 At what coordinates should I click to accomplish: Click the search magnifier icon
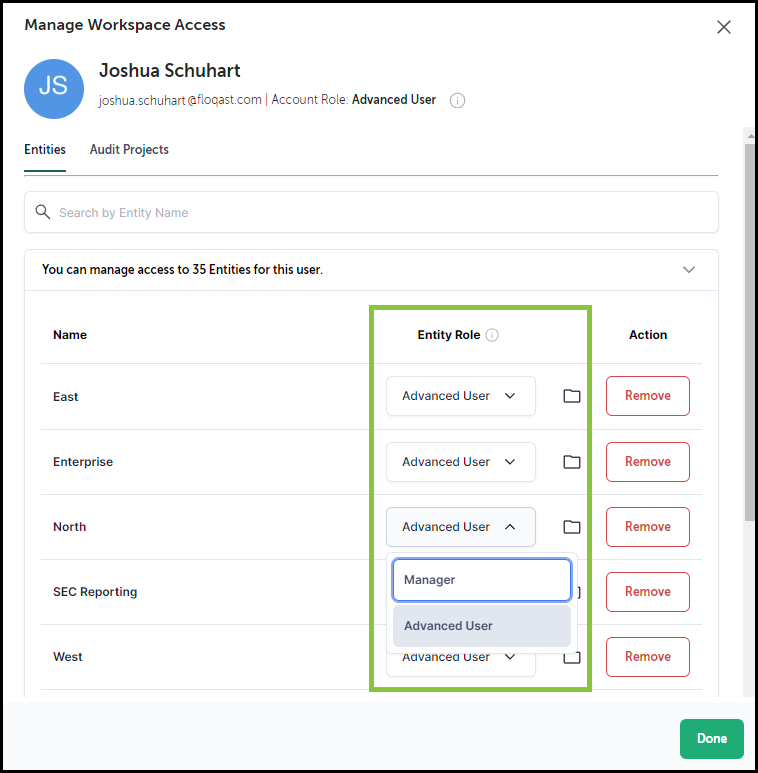(x=43, y=212)
